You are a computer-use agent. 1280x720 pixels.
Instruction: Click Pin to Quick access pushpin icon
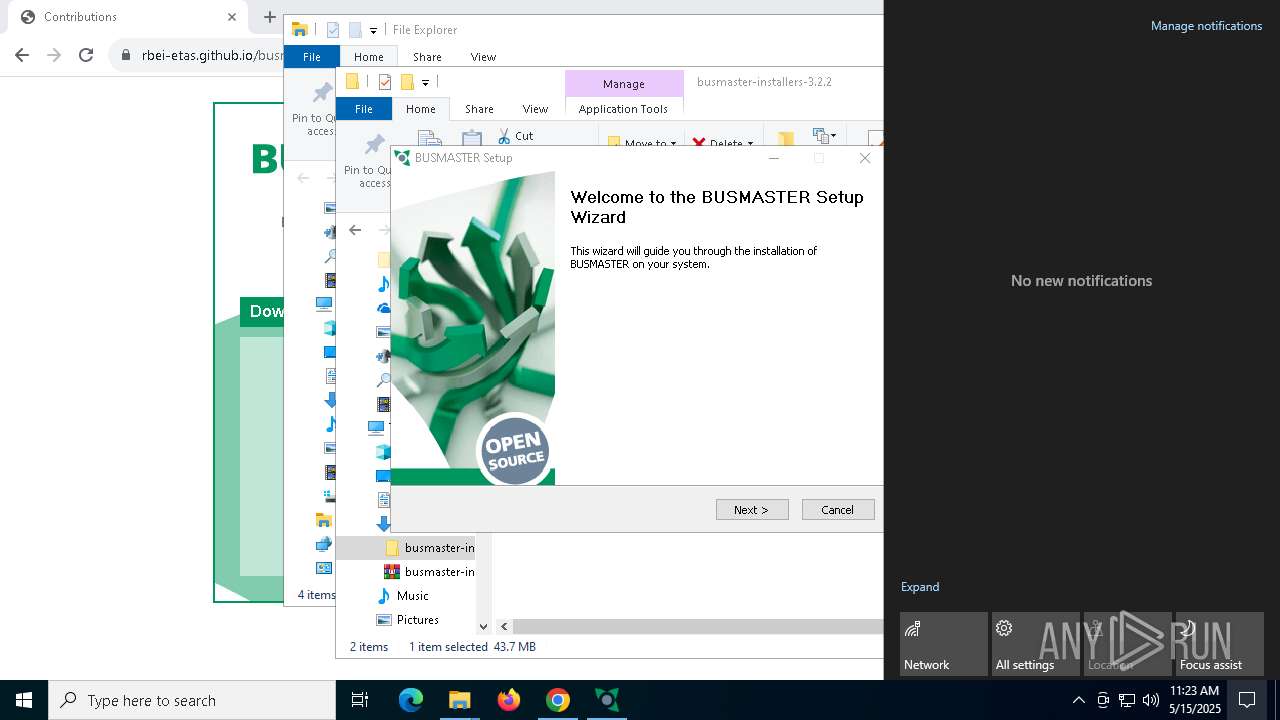(374, 146)
